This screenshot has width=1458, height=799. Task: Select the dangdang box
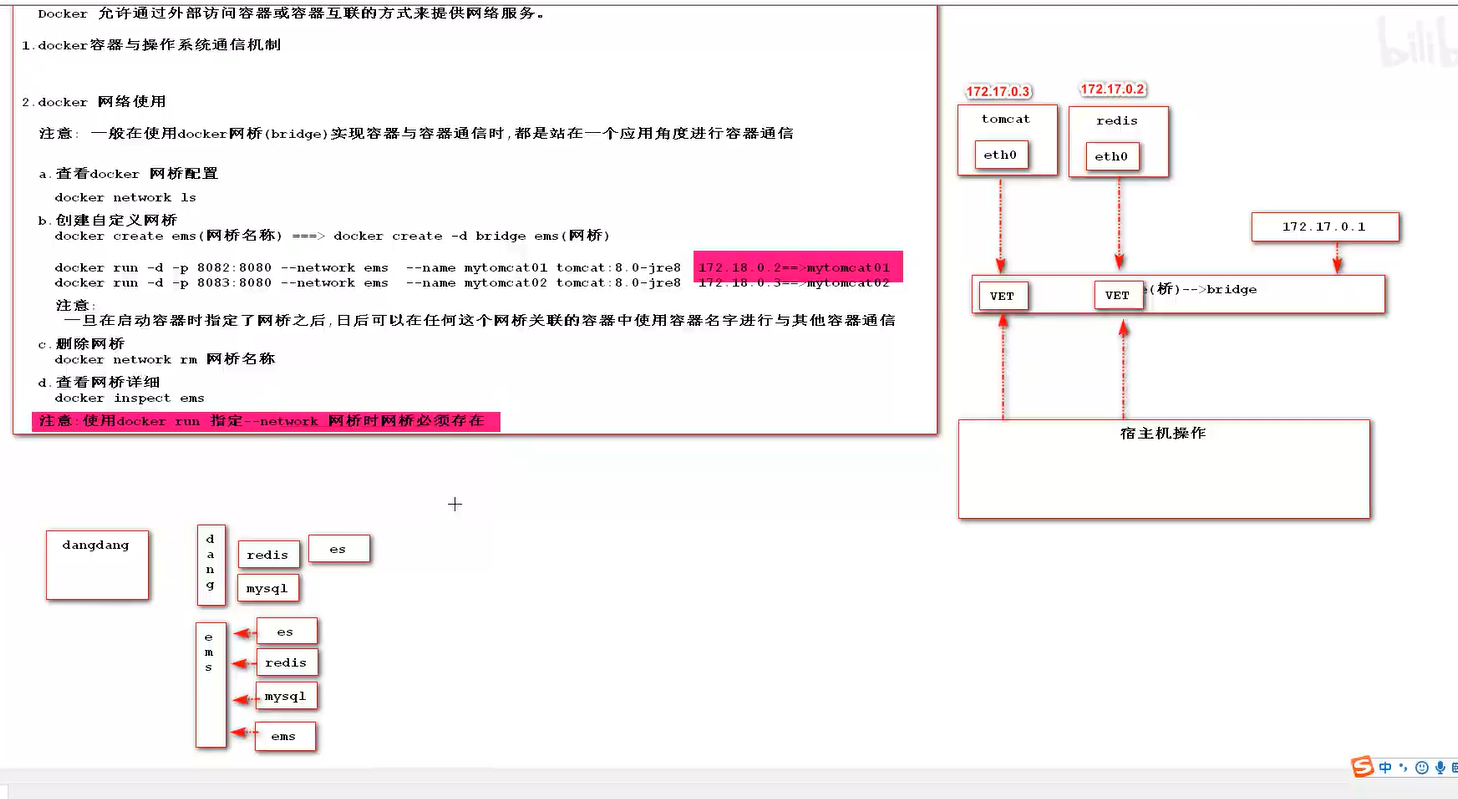97,565
